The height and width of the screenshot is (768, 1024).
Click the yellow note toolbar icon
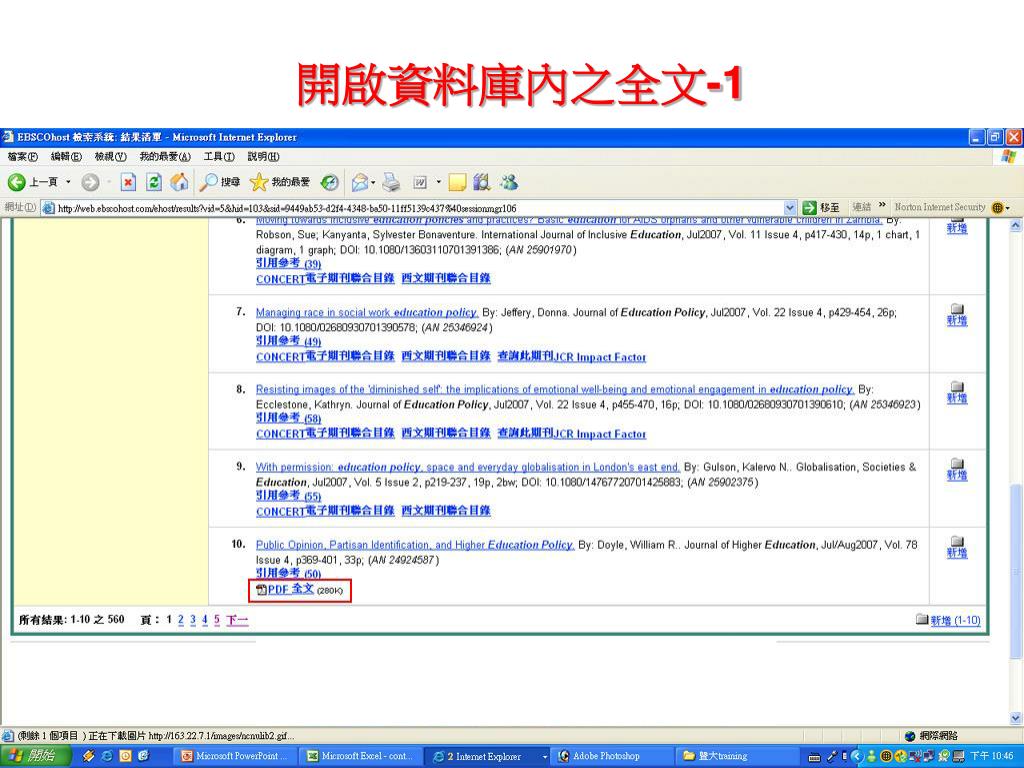coord(457,182)
